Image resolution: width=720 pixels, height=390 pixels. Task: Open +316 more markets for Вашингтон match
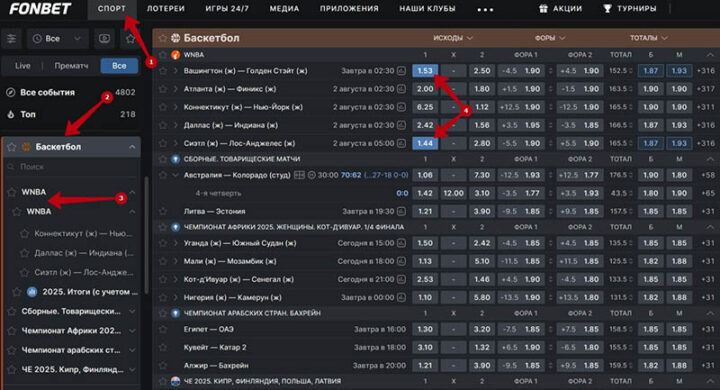coord(706,71)
